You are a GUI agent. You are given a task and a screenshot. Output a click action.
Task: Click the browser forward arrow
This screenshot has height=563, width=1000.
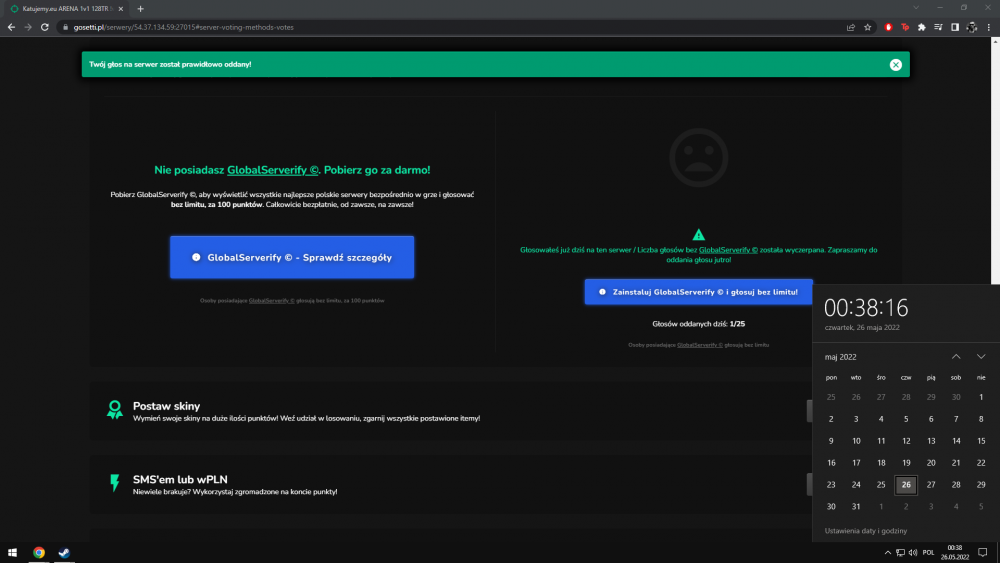tap(28, 27)
